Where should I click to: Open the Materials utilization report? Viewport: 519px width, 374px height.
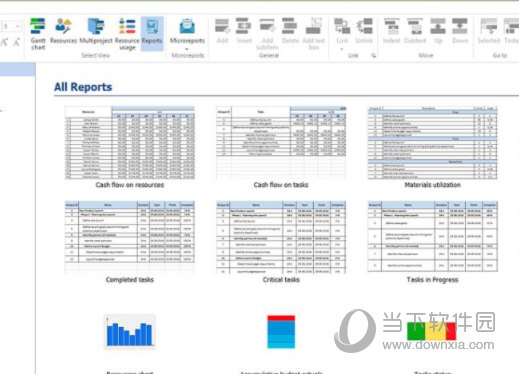point(433,143)
